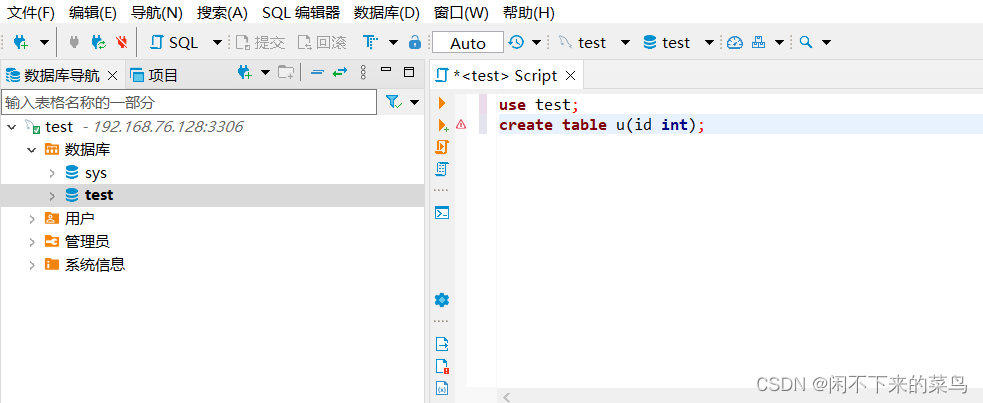Close the *<test> Script tab
The width and height of the screenshot is (983, 403).
570,76
